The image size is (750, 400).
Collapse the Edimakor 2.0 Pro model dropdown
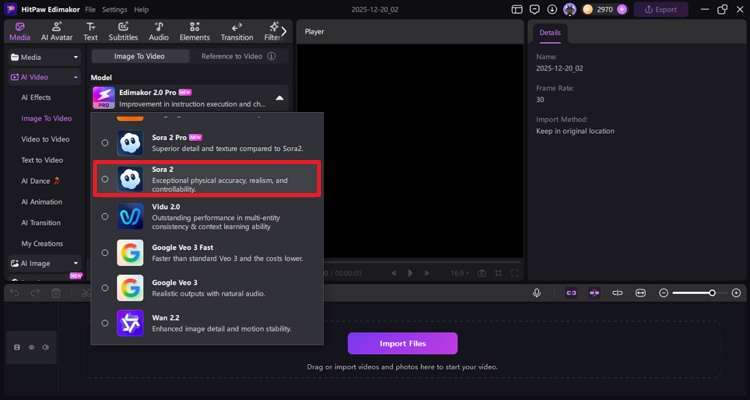(279, 98)
